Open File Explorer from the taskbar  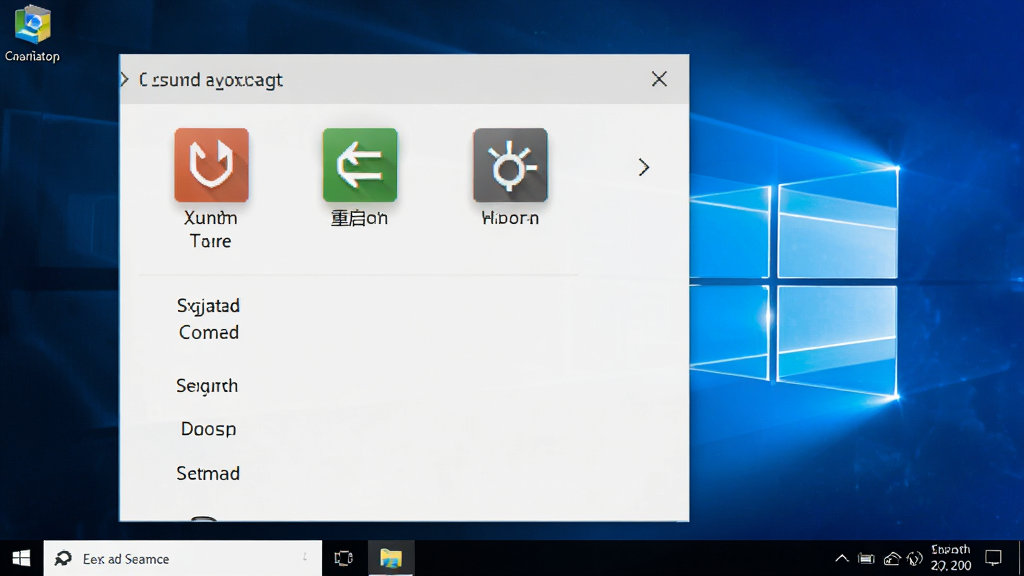pos(391,558)
